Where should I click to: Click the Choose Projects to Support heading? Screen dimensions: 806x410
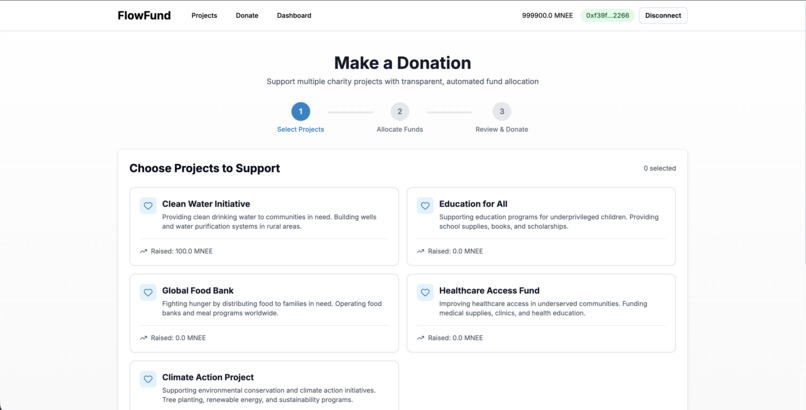pyautogui.click(x=205, y=169)
